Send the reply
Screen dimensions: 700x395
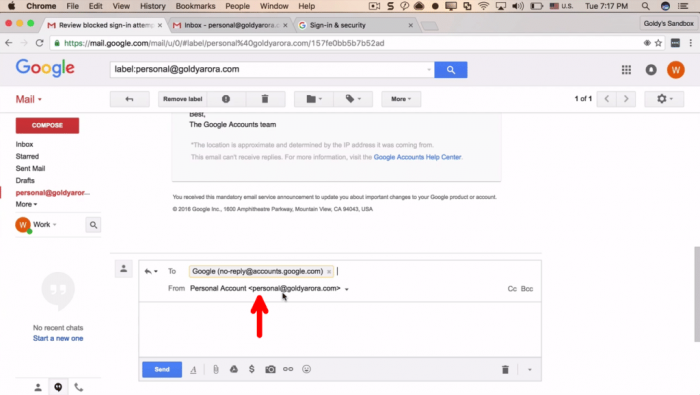click(x=162, y=370)
